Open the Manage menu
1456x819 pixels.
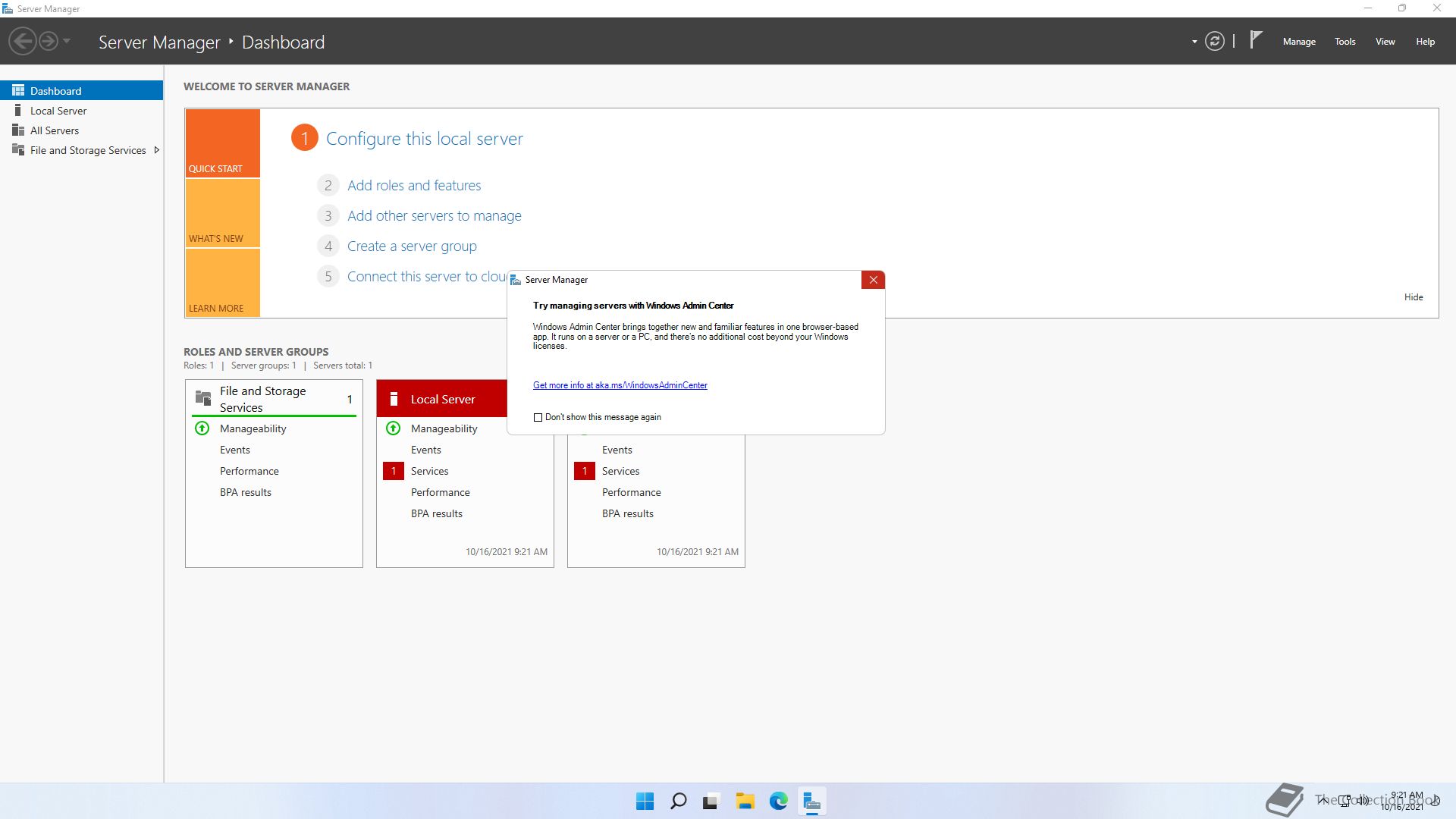pyautogui.click(x=1298, y=42)
